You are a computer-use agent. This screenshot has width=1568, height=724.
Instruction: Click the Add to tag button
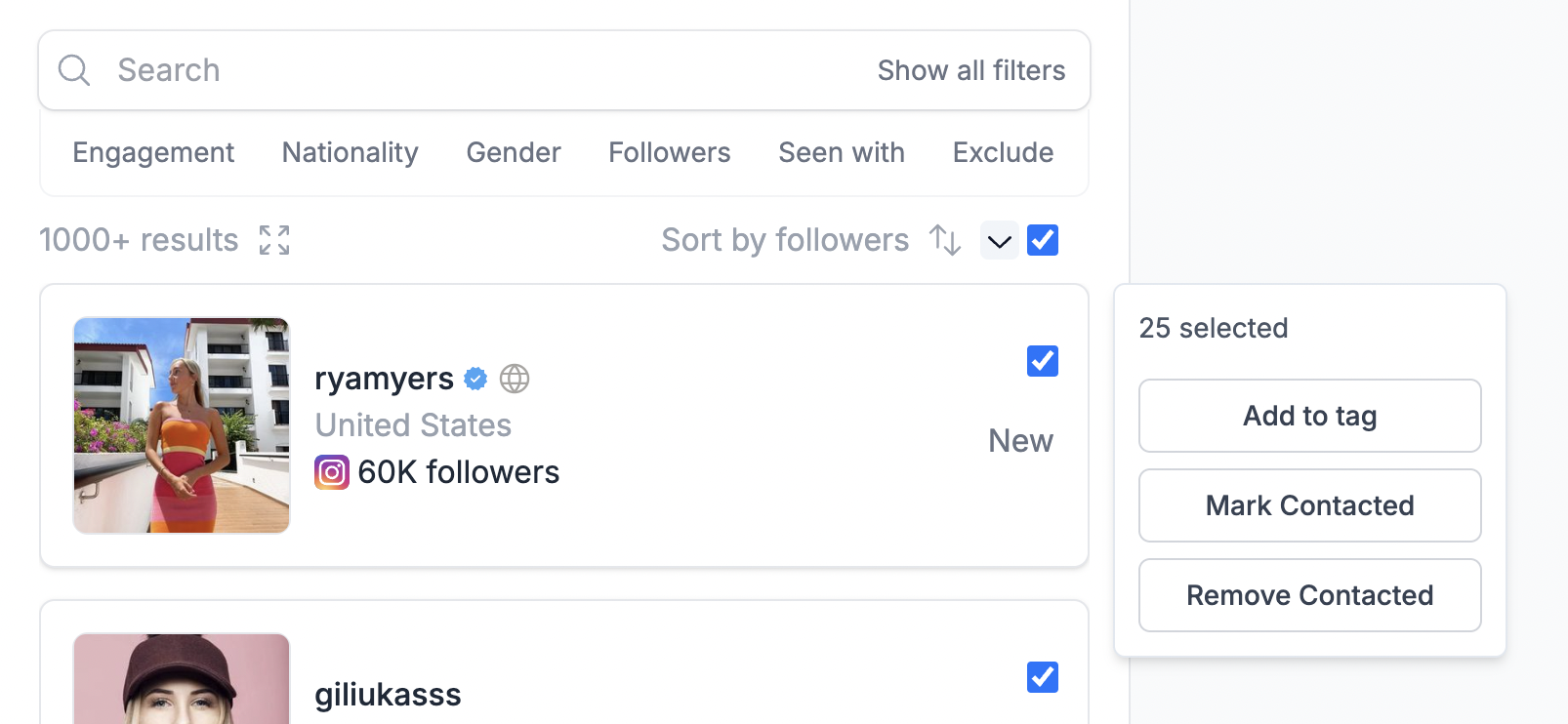1310,416
